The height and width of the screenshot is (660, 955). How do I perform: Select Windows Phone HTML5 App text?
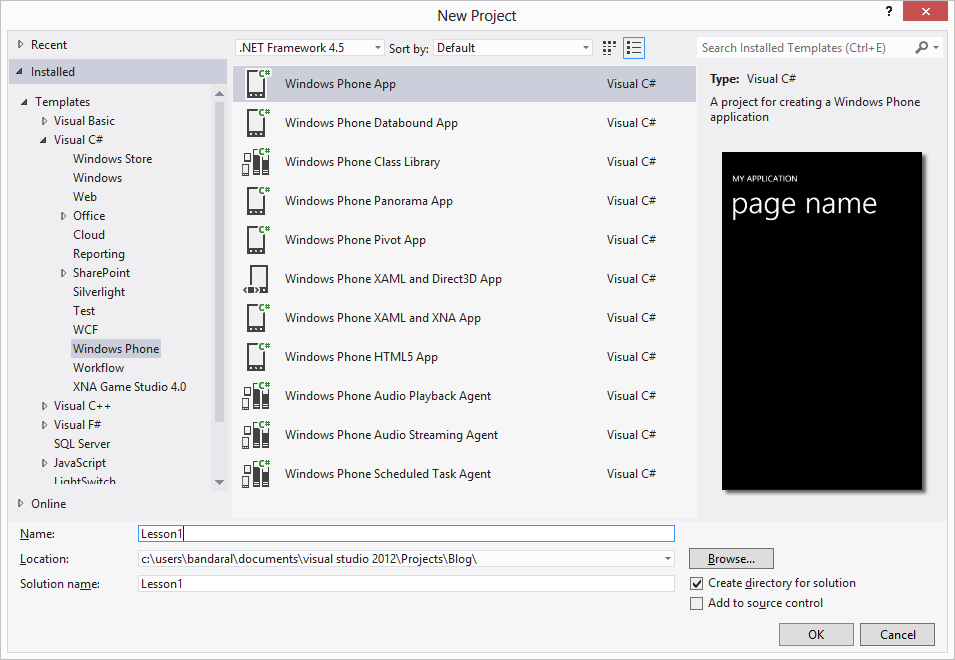tap(361, 357)
